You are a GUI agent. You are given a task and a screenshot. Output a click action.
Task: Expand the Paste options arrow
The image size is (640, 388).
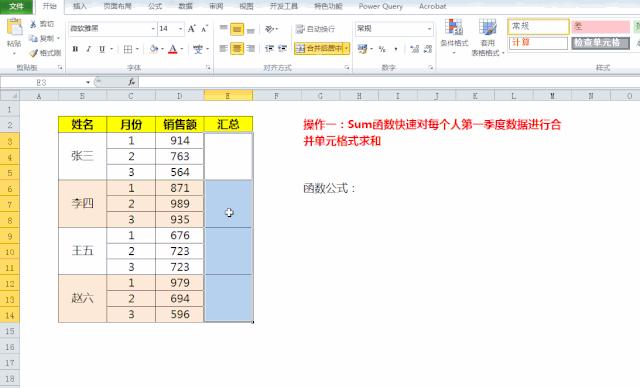pyautogui.click(x=14, y=54)
